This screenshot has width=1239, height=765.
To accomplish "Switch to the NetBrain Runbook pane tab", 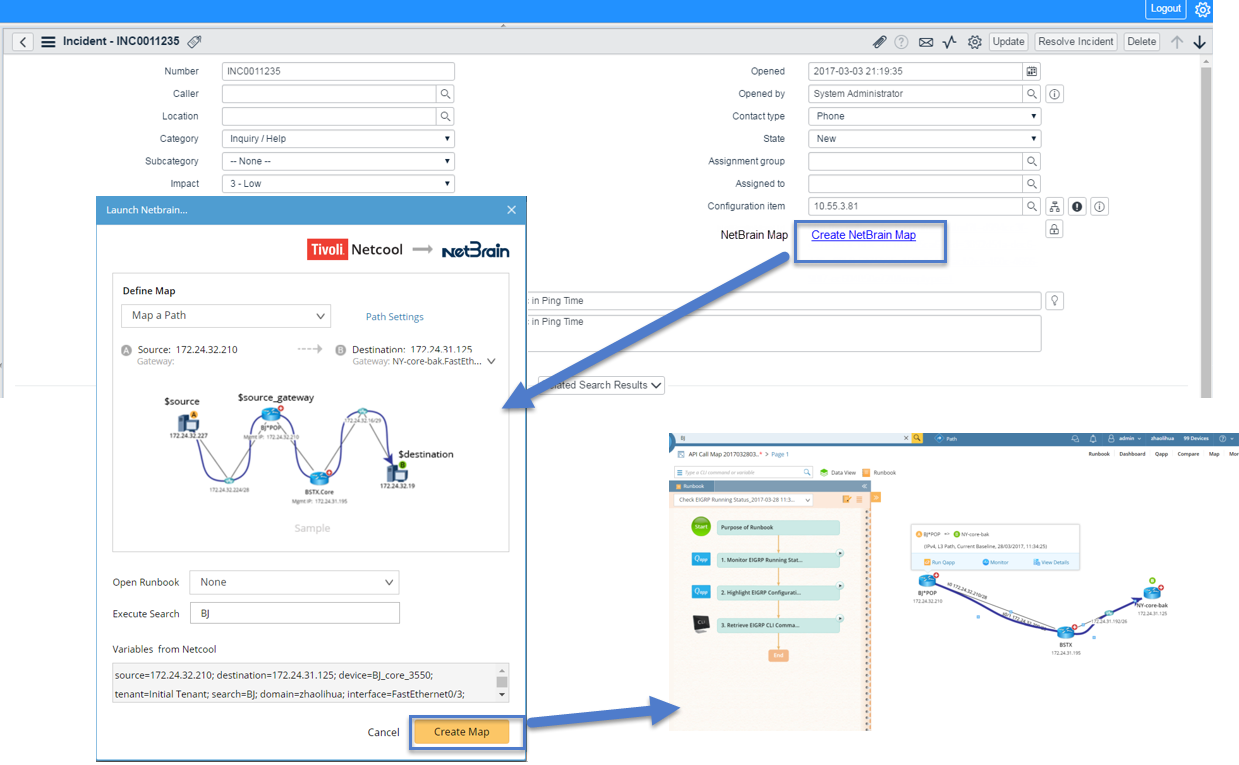I will 693,485.
